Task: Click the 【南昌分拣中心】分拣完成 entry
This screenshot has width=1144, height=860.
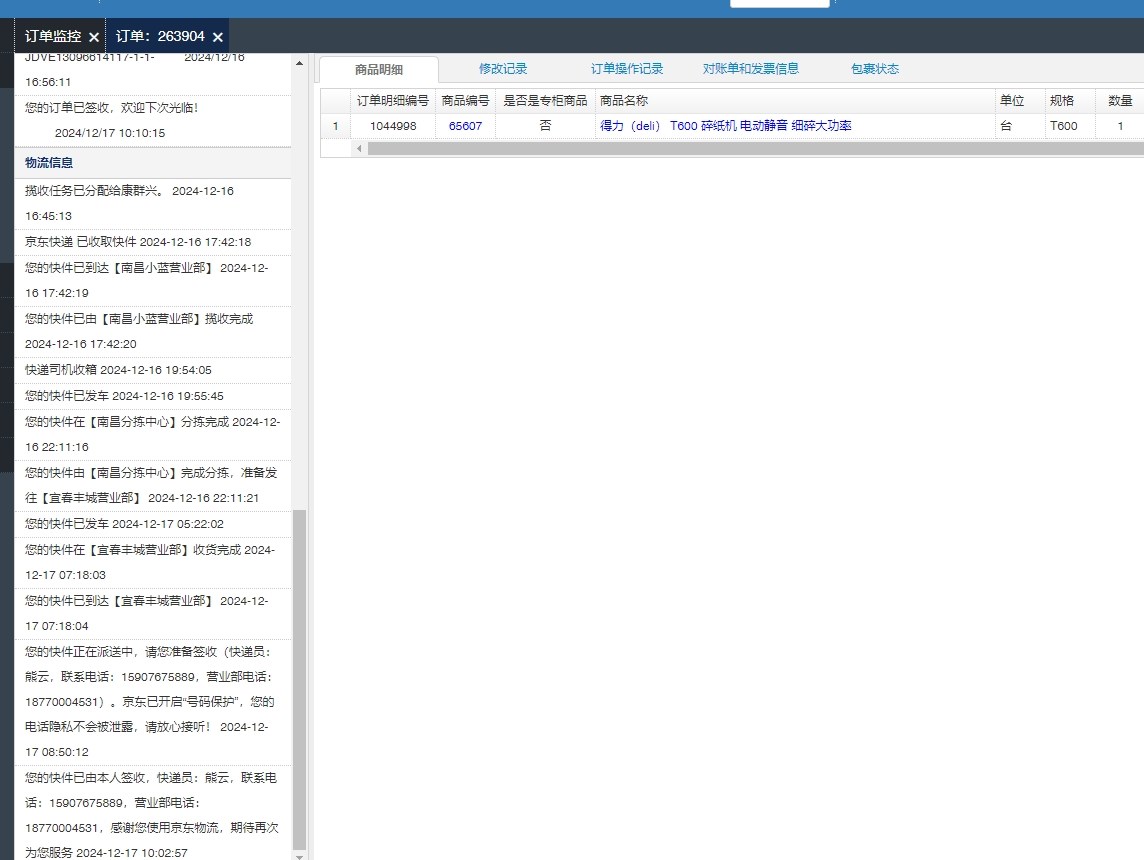Action: point(152,434)
